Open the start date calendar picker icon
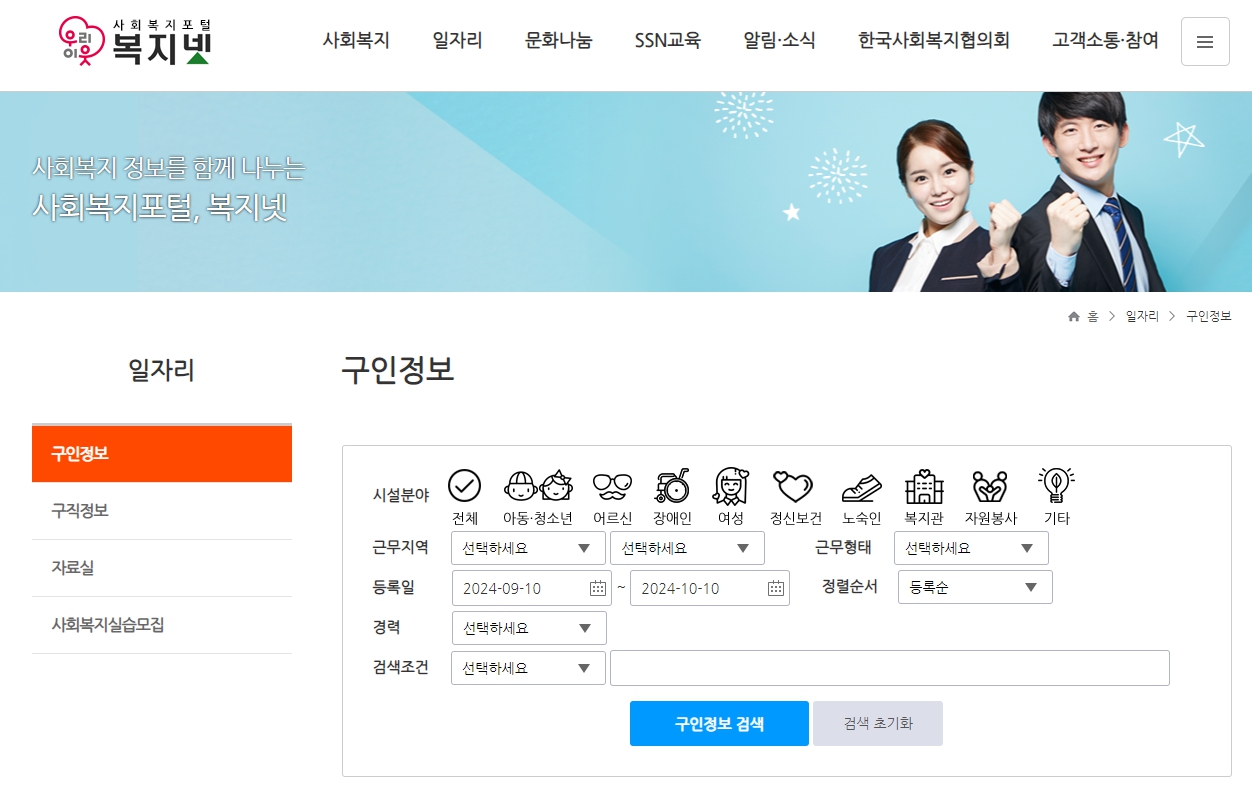This screenshot has height=806, width=1252. [x=596, y=588]
